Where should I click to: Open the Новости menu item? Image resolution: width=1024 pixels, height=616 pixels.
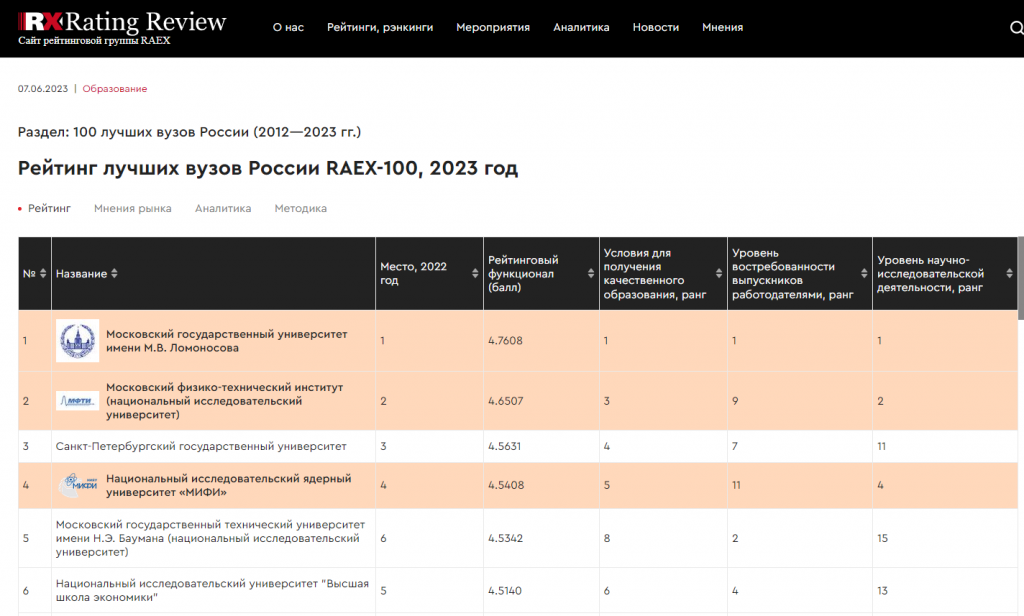(x=656, y=27)
